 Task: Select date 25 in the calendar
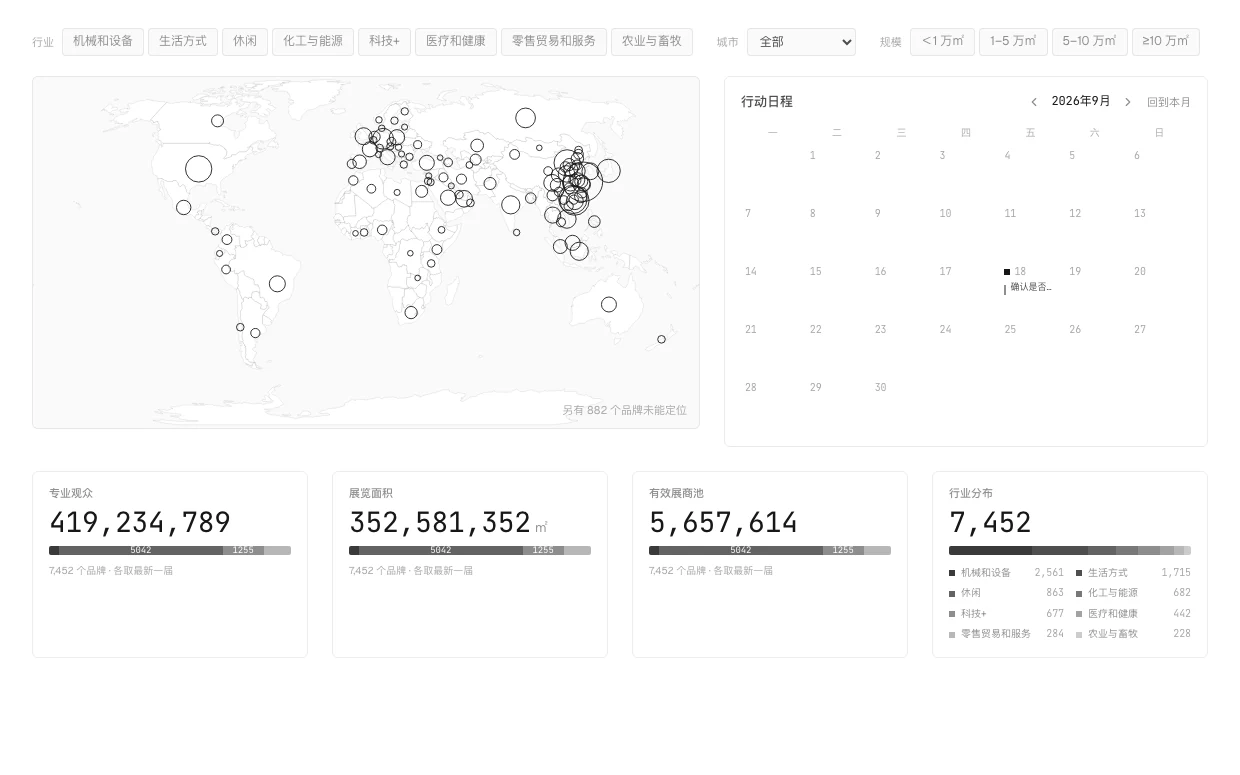click(x=1010, y=330)
